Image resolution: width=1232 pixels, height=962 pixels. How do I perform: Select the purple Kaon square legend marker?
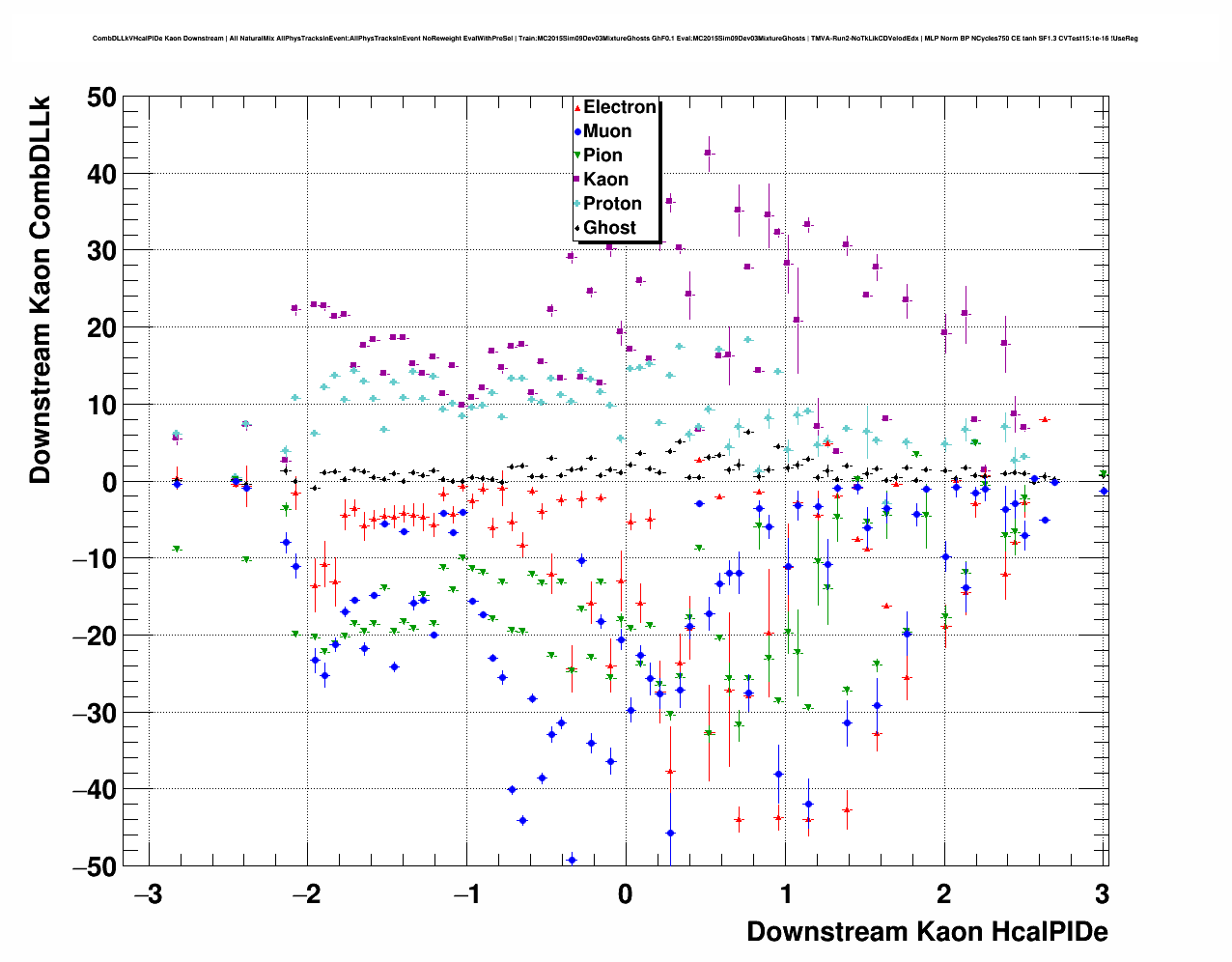click(x=577, y=180)
